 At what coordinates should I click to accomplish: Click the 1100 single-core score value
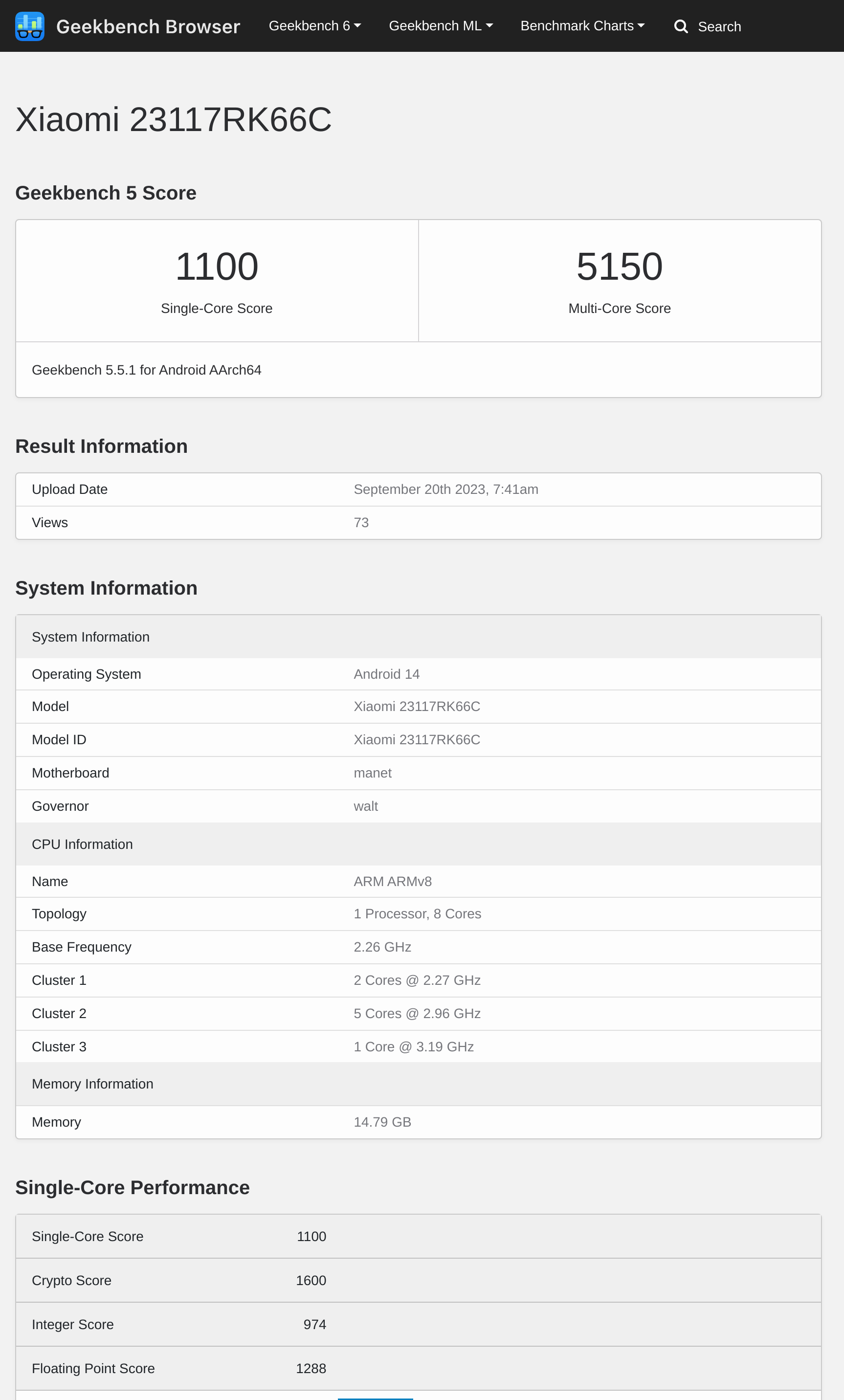(x=217, y=267)
